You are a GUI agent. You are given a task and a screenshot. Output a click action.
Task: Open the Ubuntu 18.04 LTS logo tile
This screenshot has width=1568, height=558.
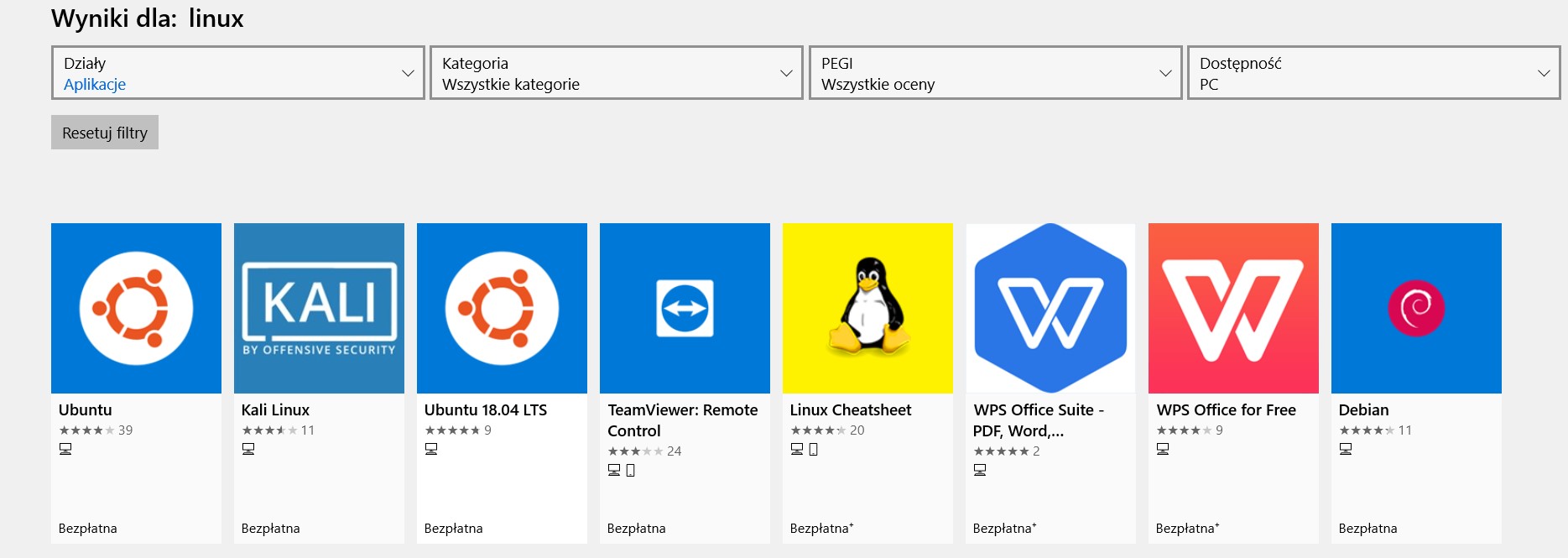502,308
